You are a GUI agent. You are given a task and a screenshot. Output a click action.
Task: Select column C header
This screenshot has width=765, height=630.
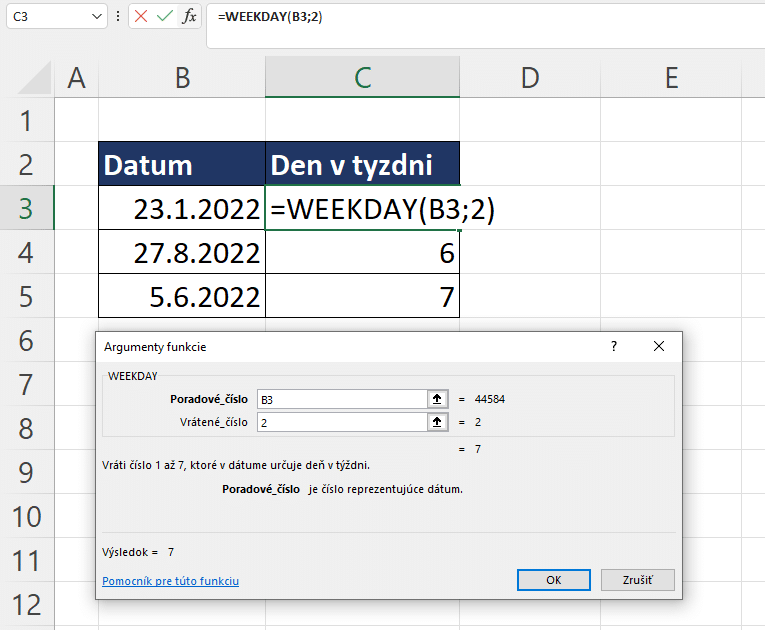(x=362, y=78)
